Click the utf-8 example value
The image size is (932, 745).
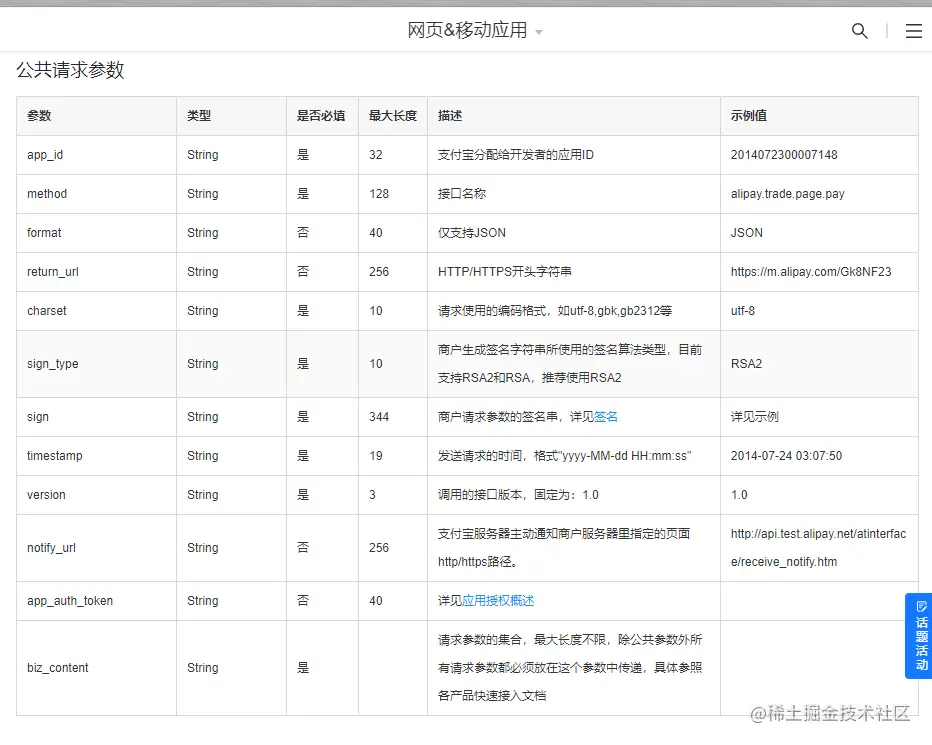click(x=743, y=311)
